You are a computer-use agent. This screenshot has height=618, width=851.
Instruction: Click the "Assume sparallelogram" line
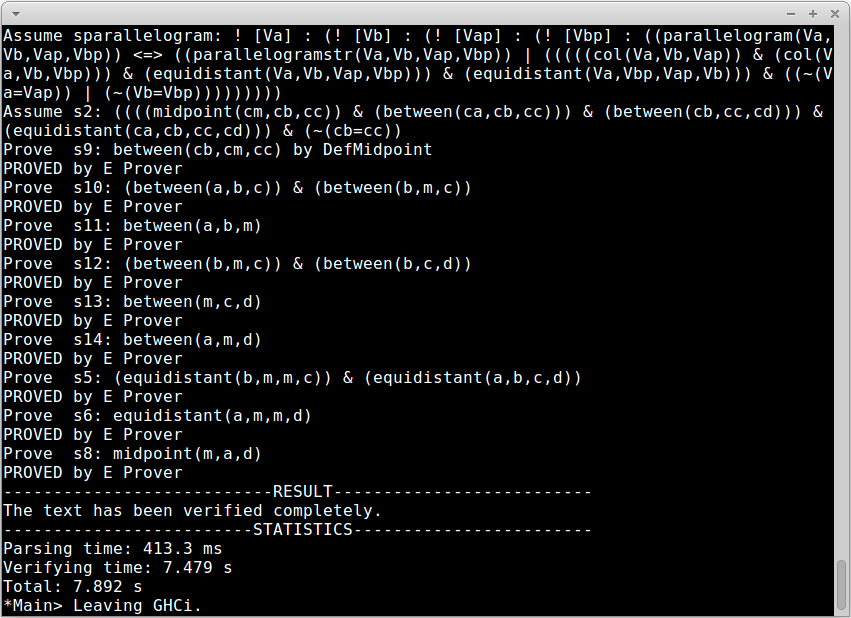(x=118, y=35)
